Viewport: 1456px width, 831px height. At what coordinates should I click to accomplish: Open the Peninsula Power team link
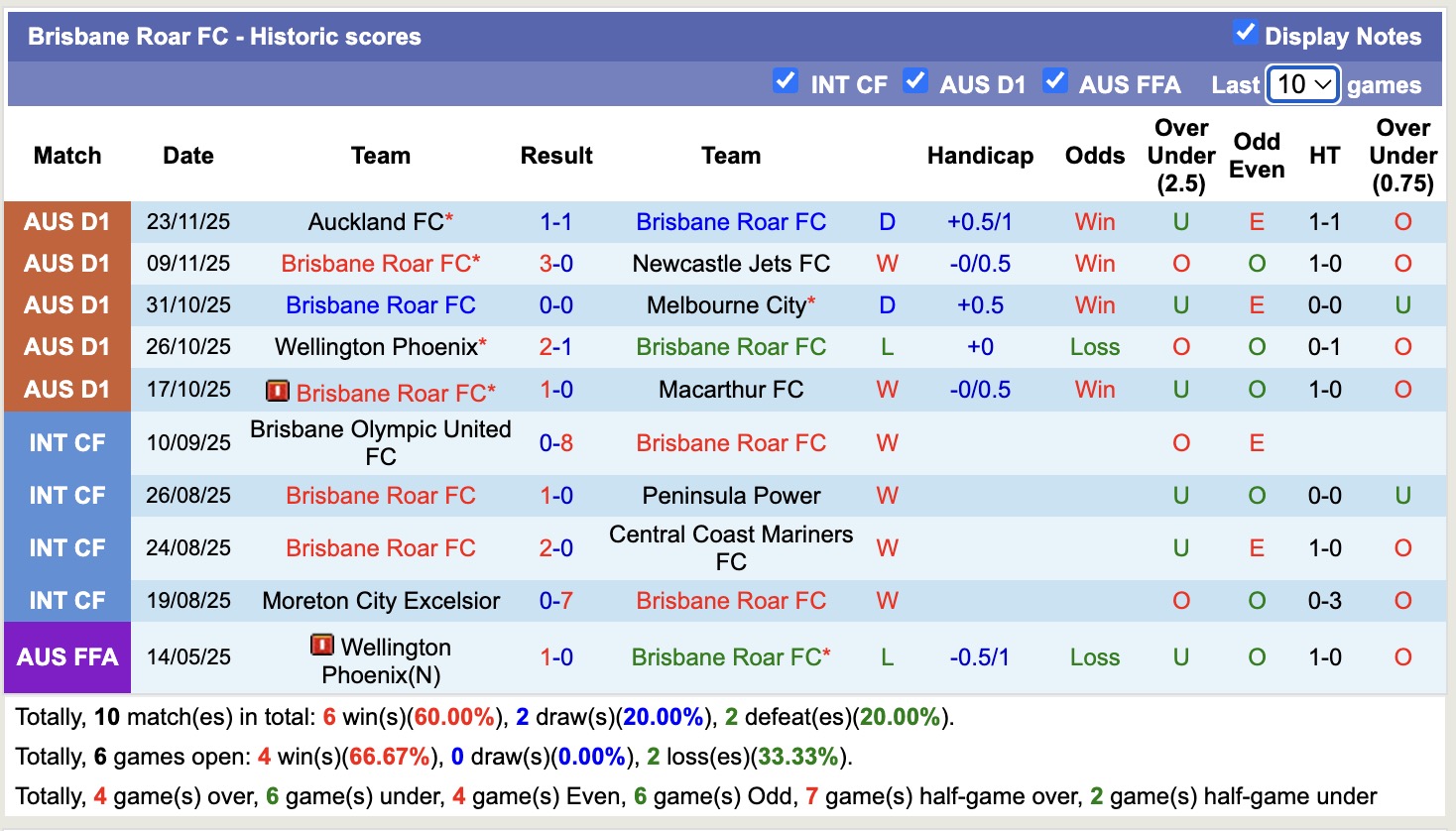(x=731, y=495)
